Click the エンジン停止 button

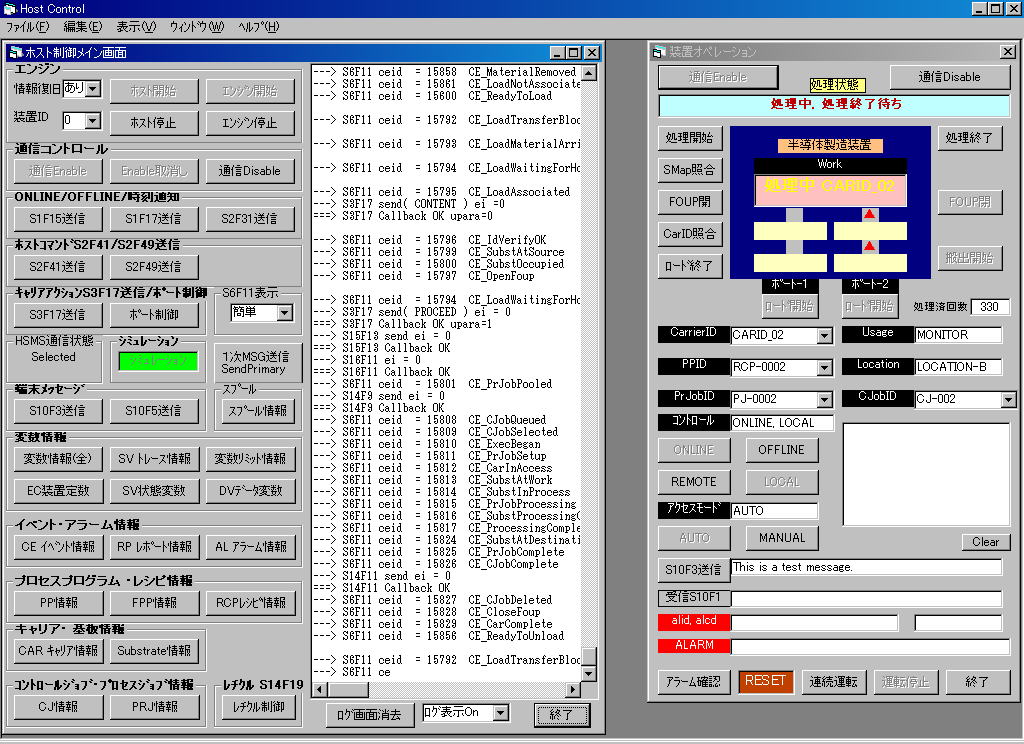249,122
